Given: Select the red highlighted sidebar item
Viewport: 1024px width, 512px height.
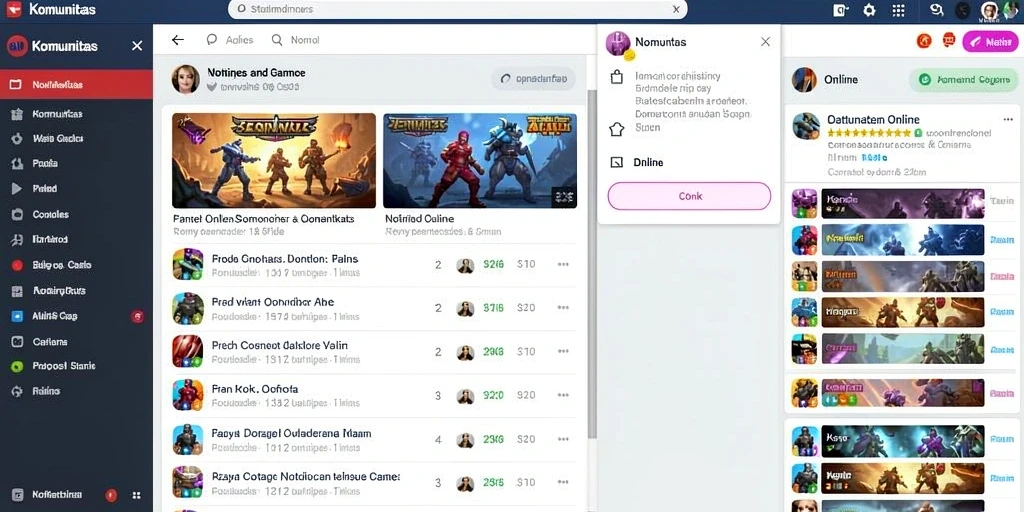Looking at the screenshot, I should [x=76, y=84].
